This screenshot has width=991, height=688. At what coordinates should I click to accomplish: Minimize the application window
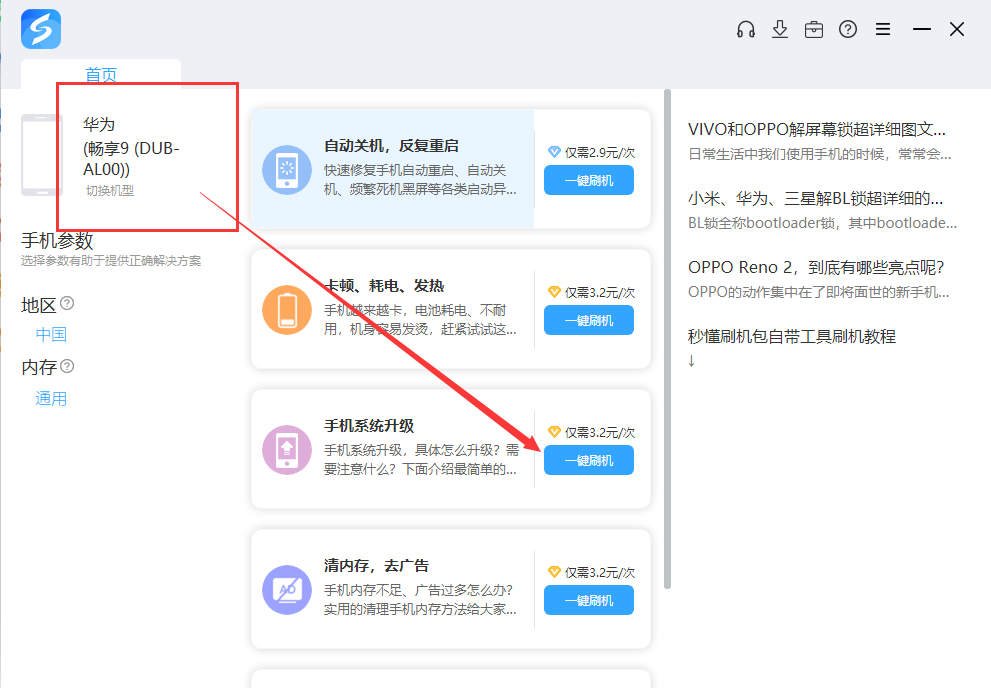(x=922, y=29)
